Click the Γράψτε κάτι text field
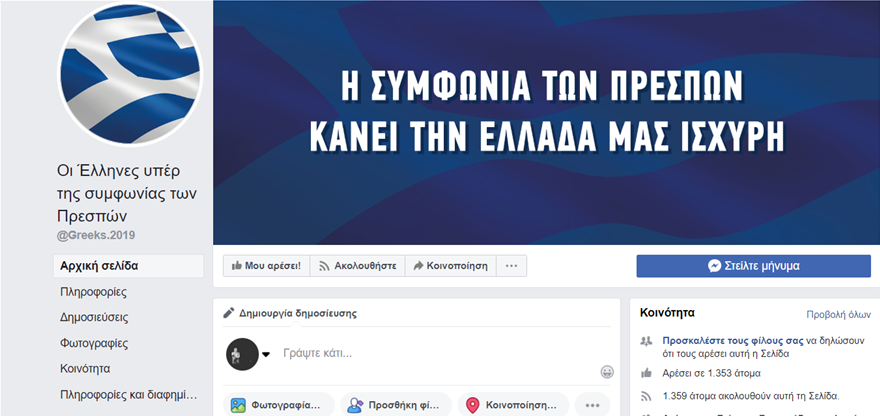The width and height of the screenshot is (880, 416). pyautogui.click(x=438, y=354)
